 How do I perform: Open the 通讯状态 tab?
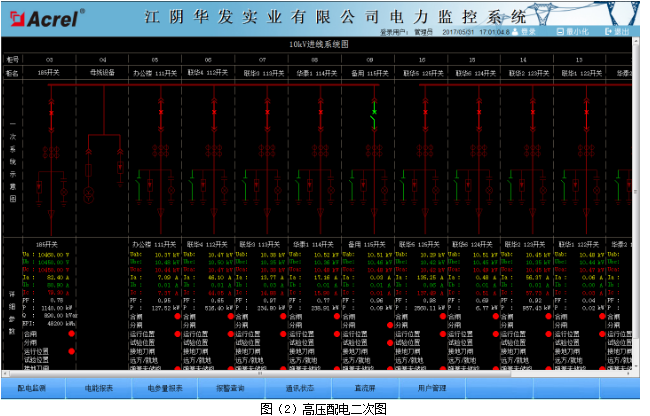[299, 388]
